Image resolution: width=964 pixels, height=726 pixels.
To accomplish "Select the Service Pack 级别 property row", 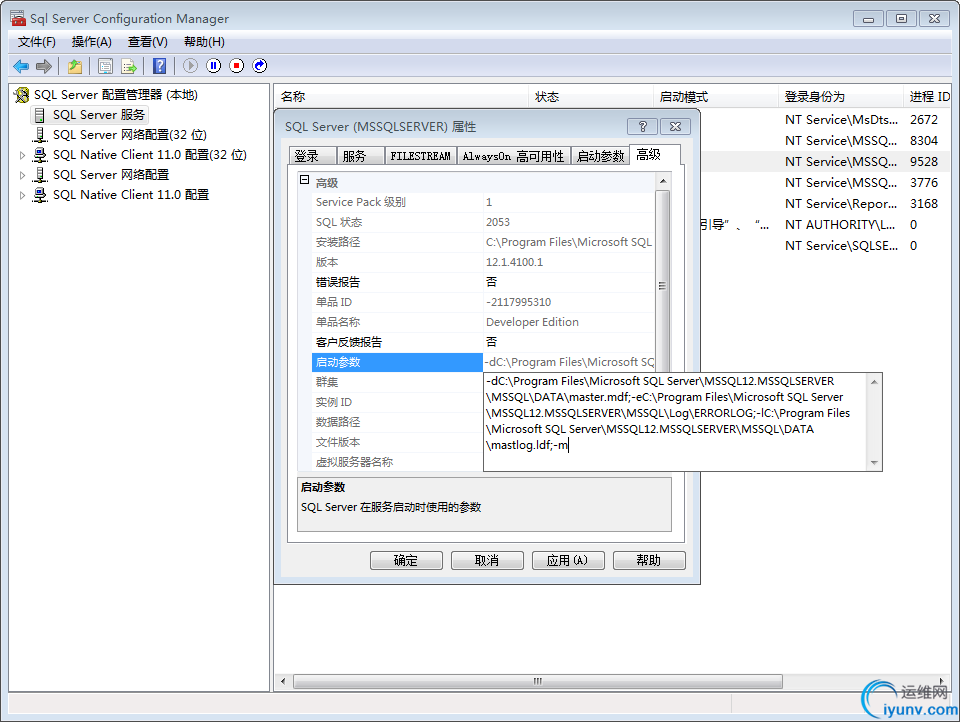I will 483,202.
